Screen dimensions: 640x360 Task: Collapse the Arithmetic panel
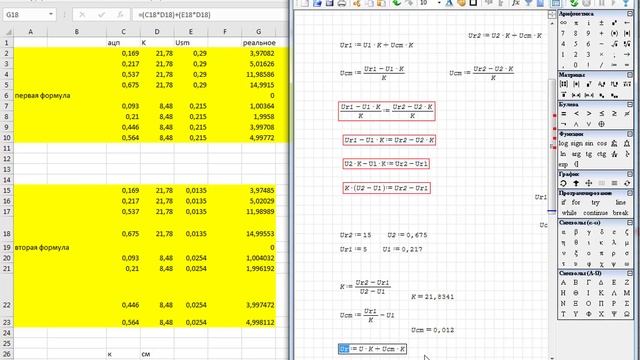tap(629, 13)
